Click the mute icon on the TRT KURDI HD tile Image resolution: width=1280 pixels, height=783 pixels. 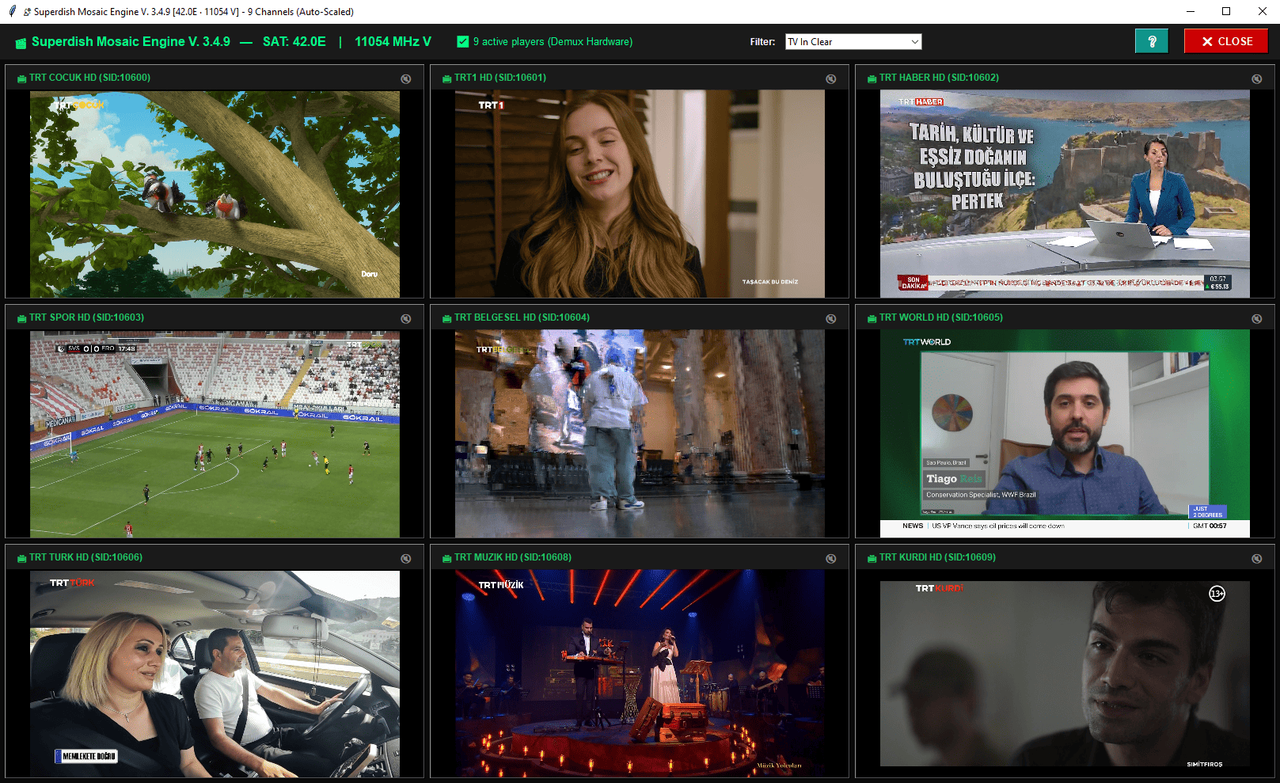1256,559
